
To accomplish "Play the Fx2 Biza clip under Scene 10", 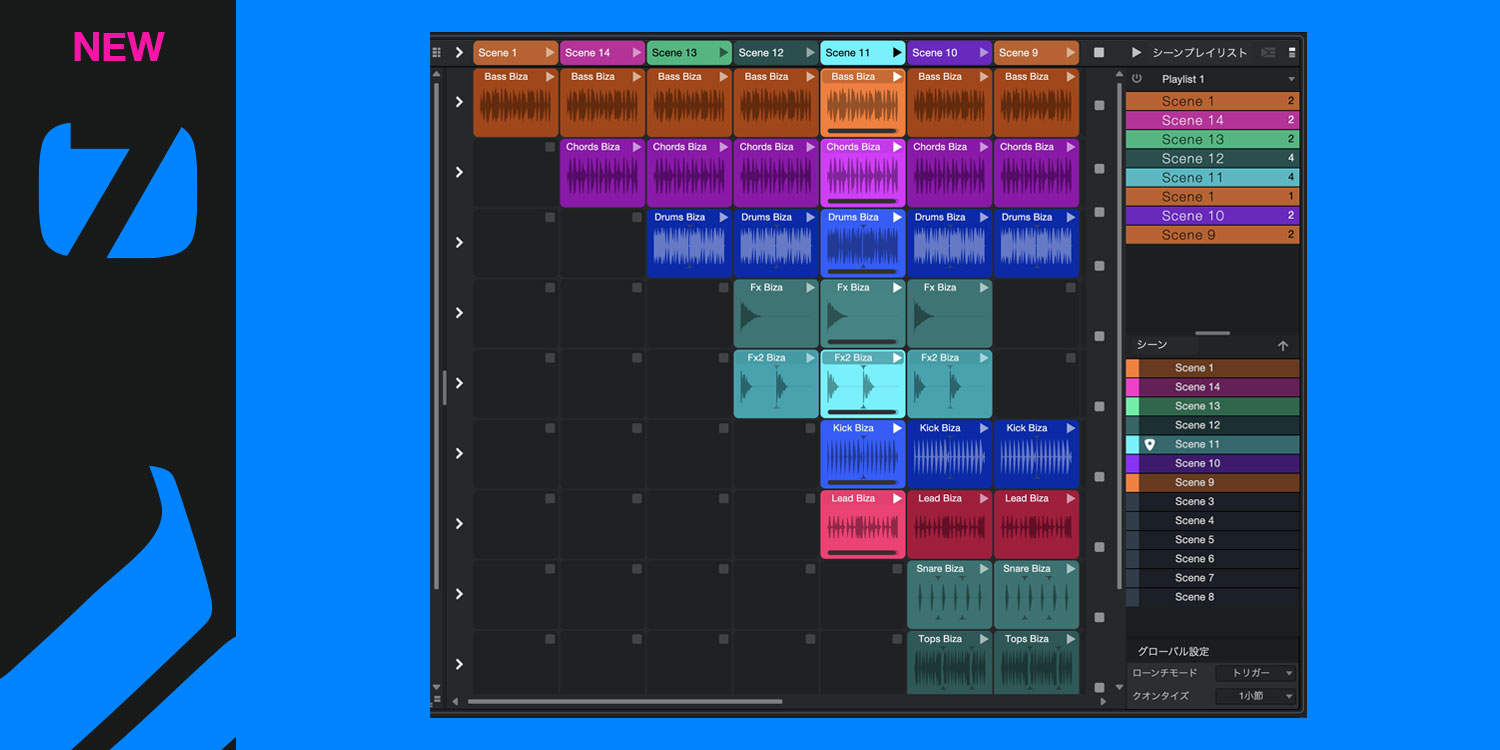I will pyautogui.click(x=984, y=358).
